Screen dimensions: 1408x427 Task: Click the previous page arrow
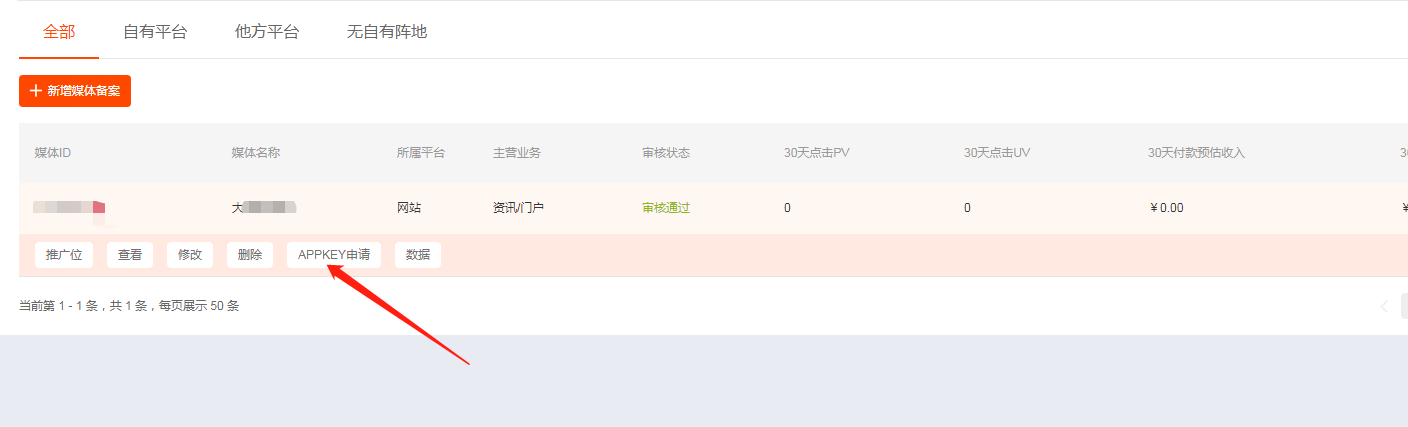point(1384,306)
